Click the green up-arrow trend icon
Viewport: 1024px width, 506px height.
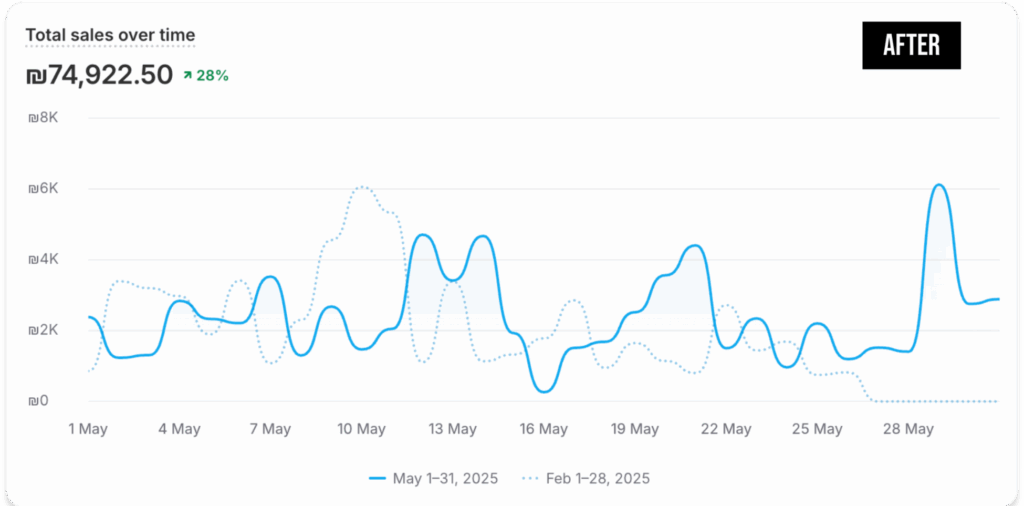click(x=187, y=75)
